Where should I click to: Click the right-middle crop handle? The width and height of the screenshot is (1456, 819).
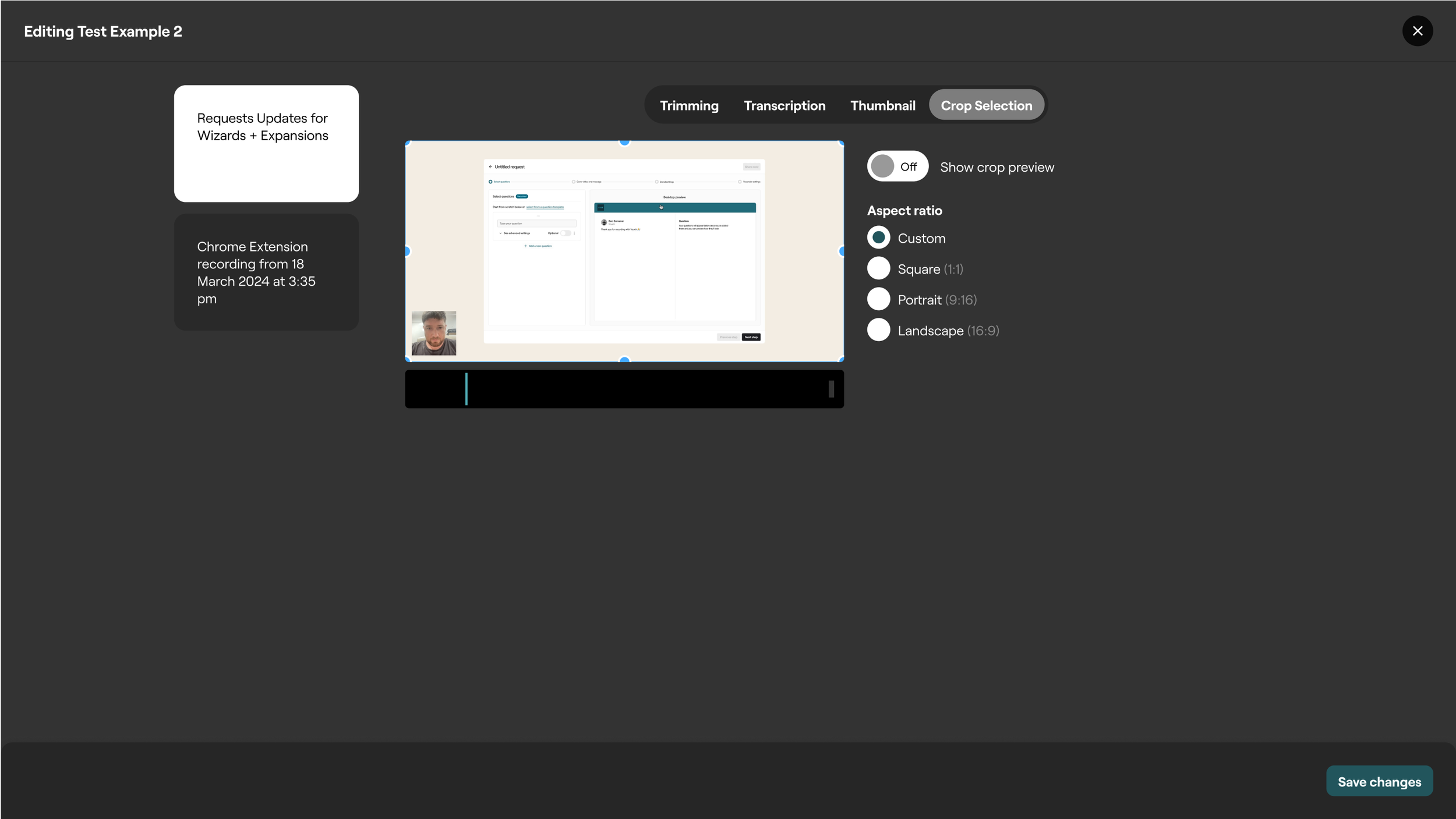point(842,251)
